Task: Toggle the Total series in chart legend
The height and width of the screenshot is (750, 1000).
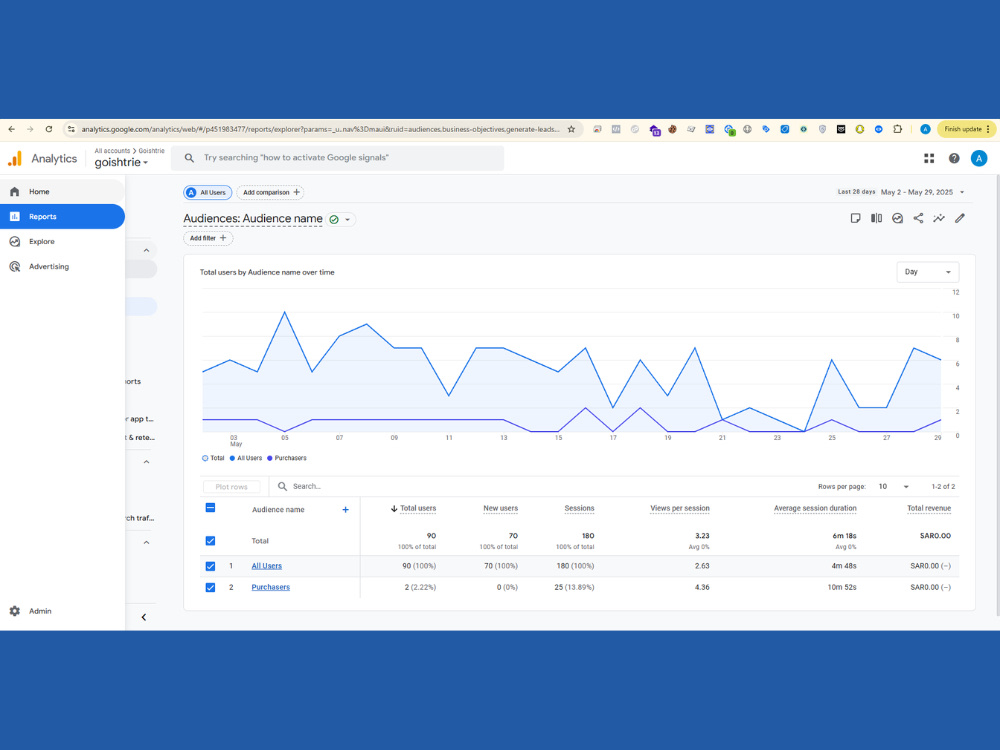Action: (x=213, y=458)
